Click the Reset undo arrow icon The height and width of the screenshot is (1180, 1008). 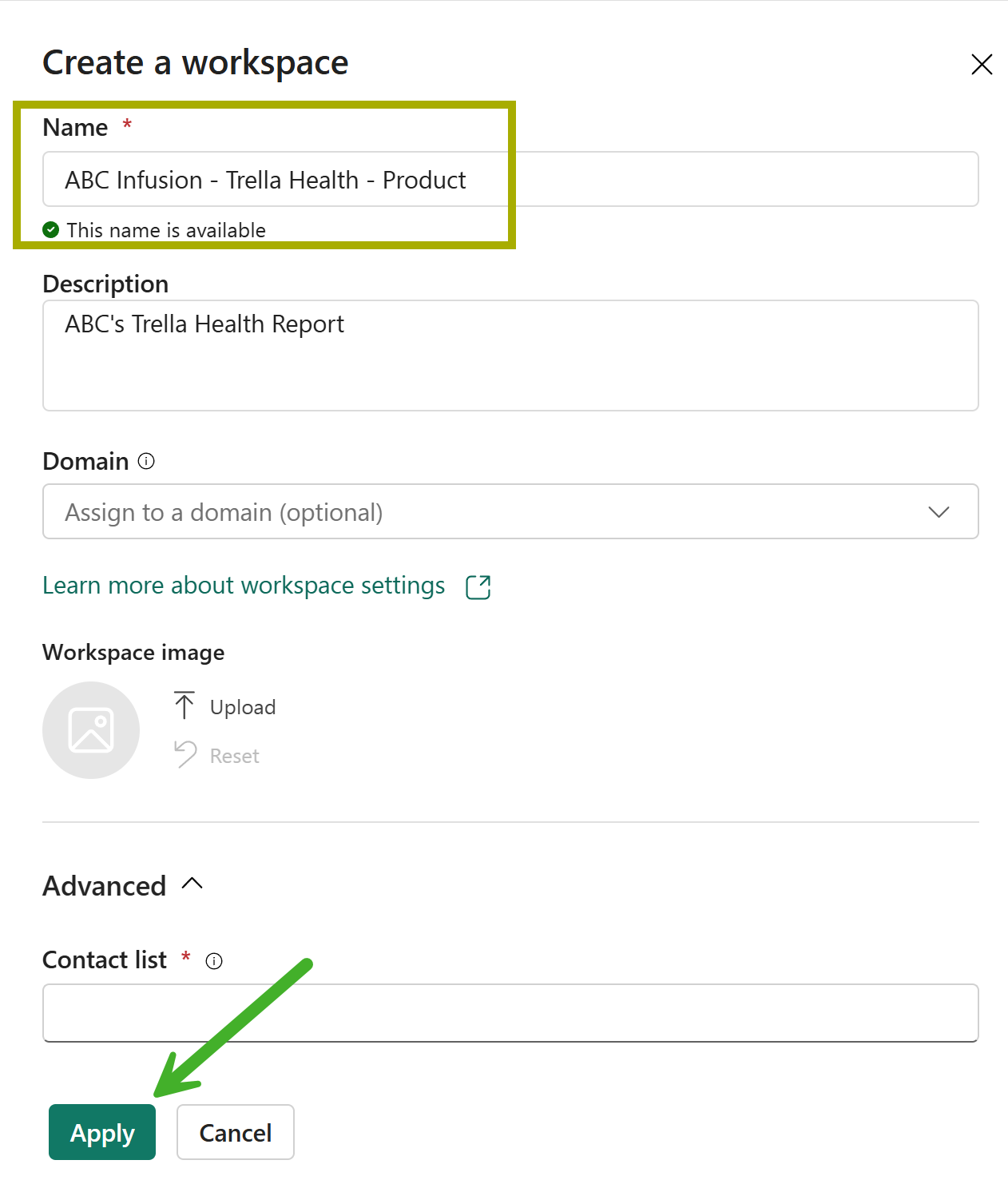pos(185,753)
